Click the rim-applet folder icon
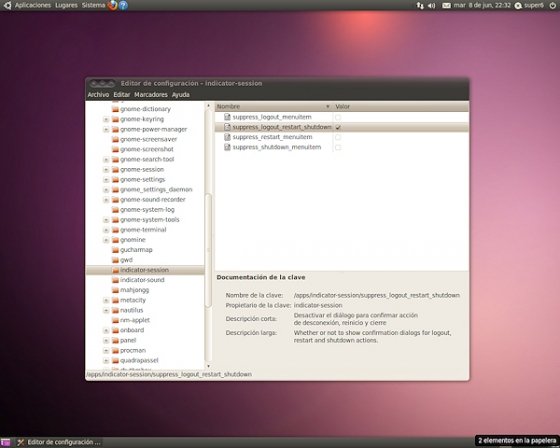The height and width of the screenshot is (448, 560). 115,320
